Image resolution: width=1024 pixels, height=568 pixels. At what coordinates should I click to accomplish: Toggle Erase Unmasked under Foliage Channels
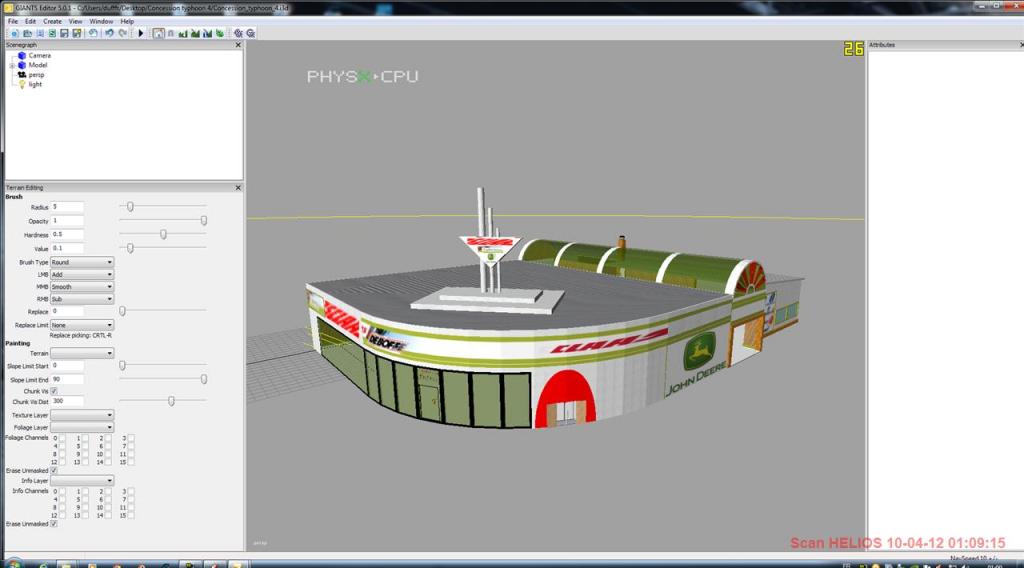coord(54,470)
